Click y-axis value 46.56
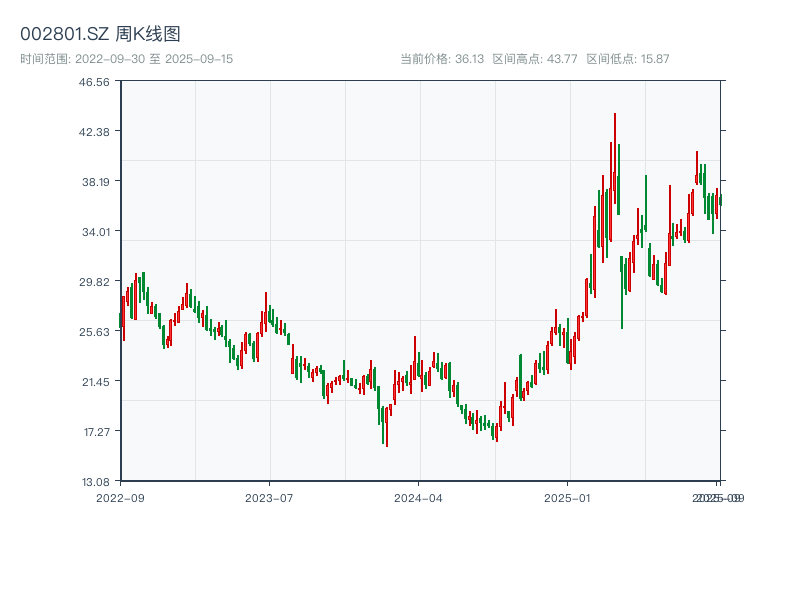This screenshot has width=800, height=600. [94, 82]
